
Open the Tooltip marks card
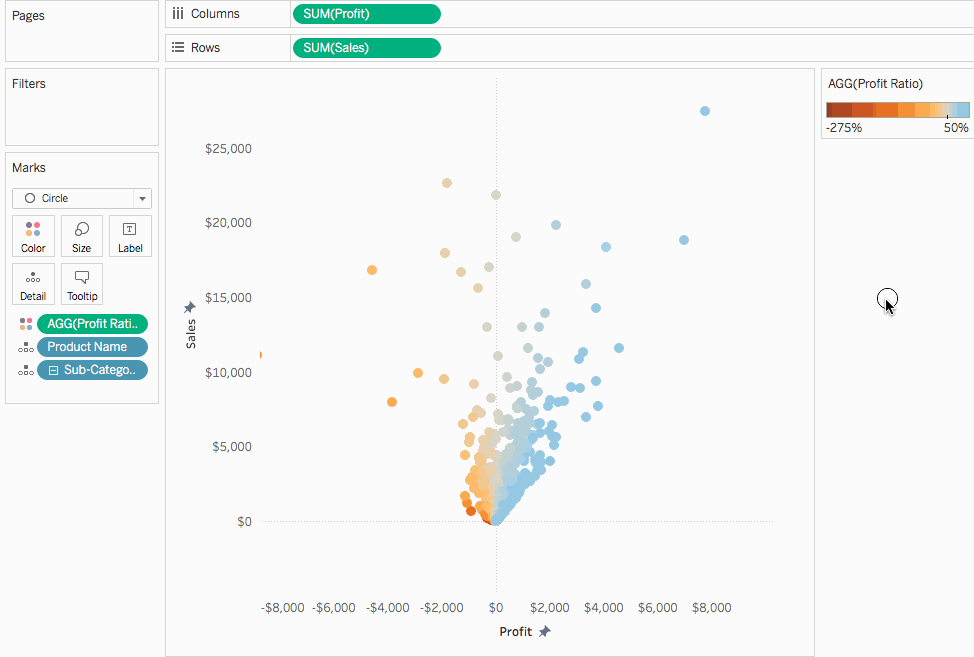coord(81,284)
